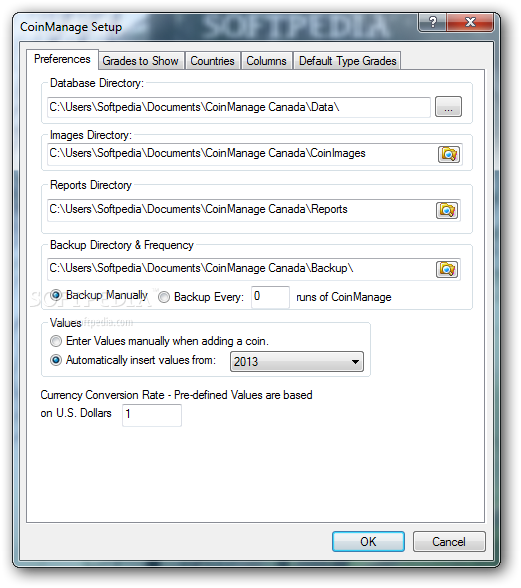Image resolution: width=521 pixels, height=588 pixels.
Task: Click the help question mark title button
Action: (432, 22)
